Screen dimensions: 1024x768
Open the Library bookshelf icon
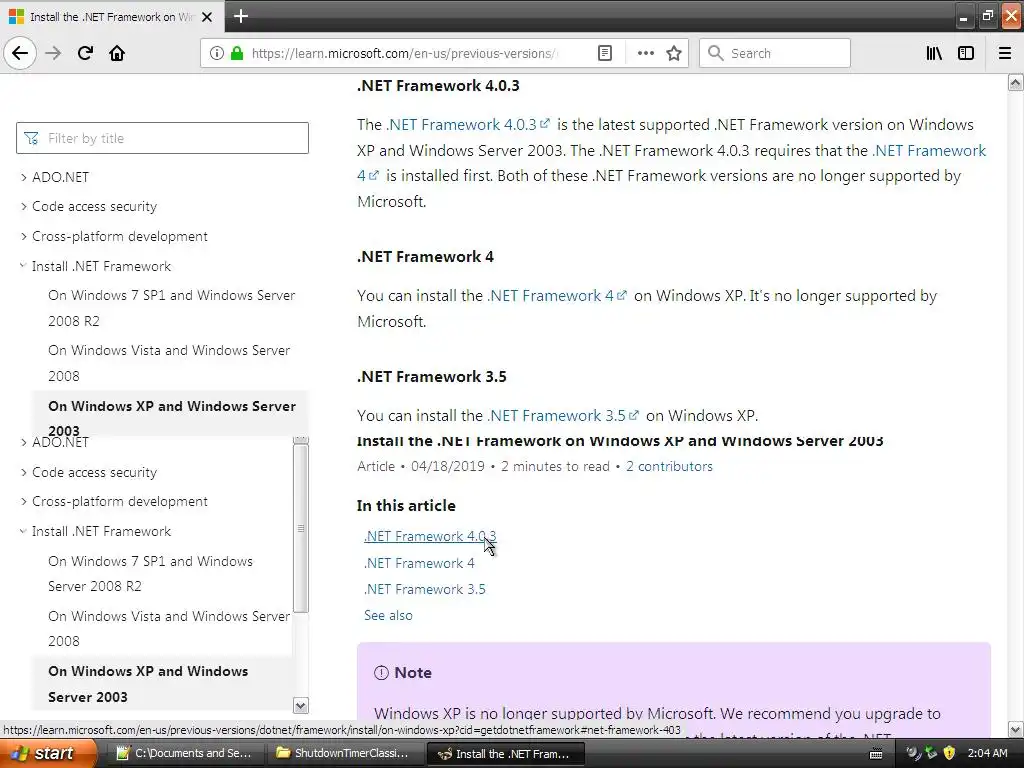point(934,54)
